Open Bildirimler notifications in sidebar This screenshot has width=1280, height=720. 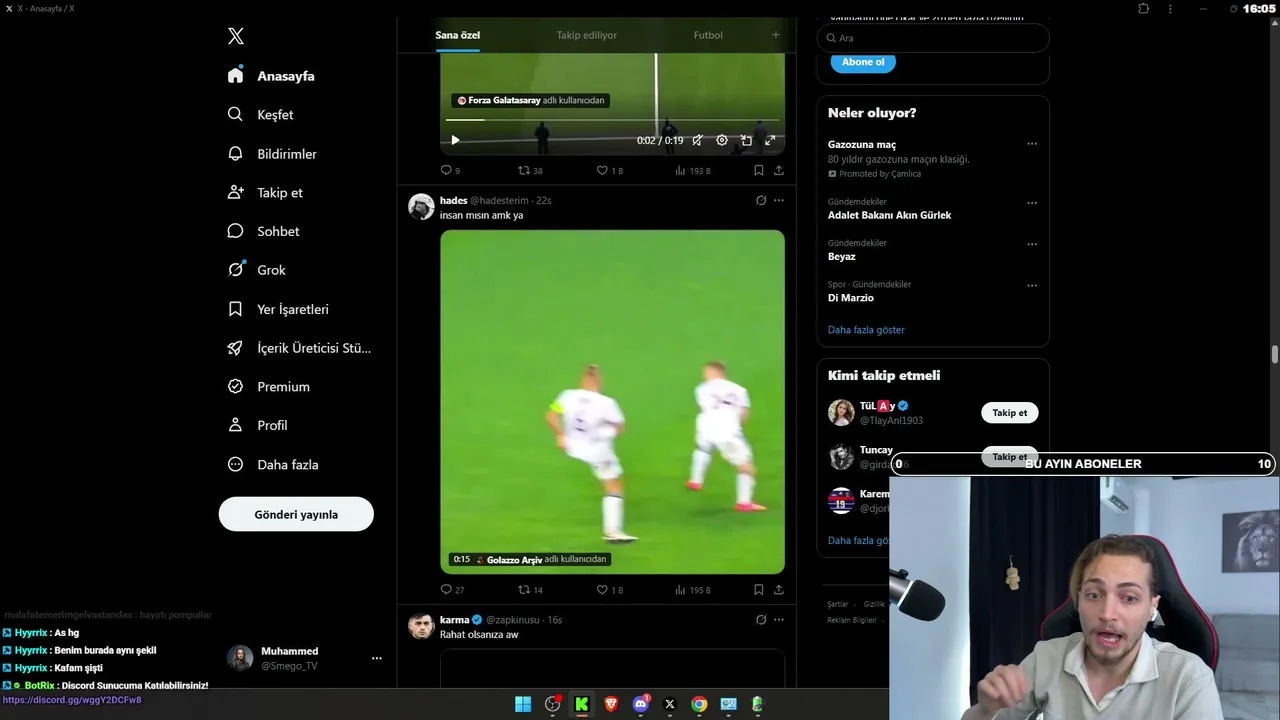(x=272, y=154)
